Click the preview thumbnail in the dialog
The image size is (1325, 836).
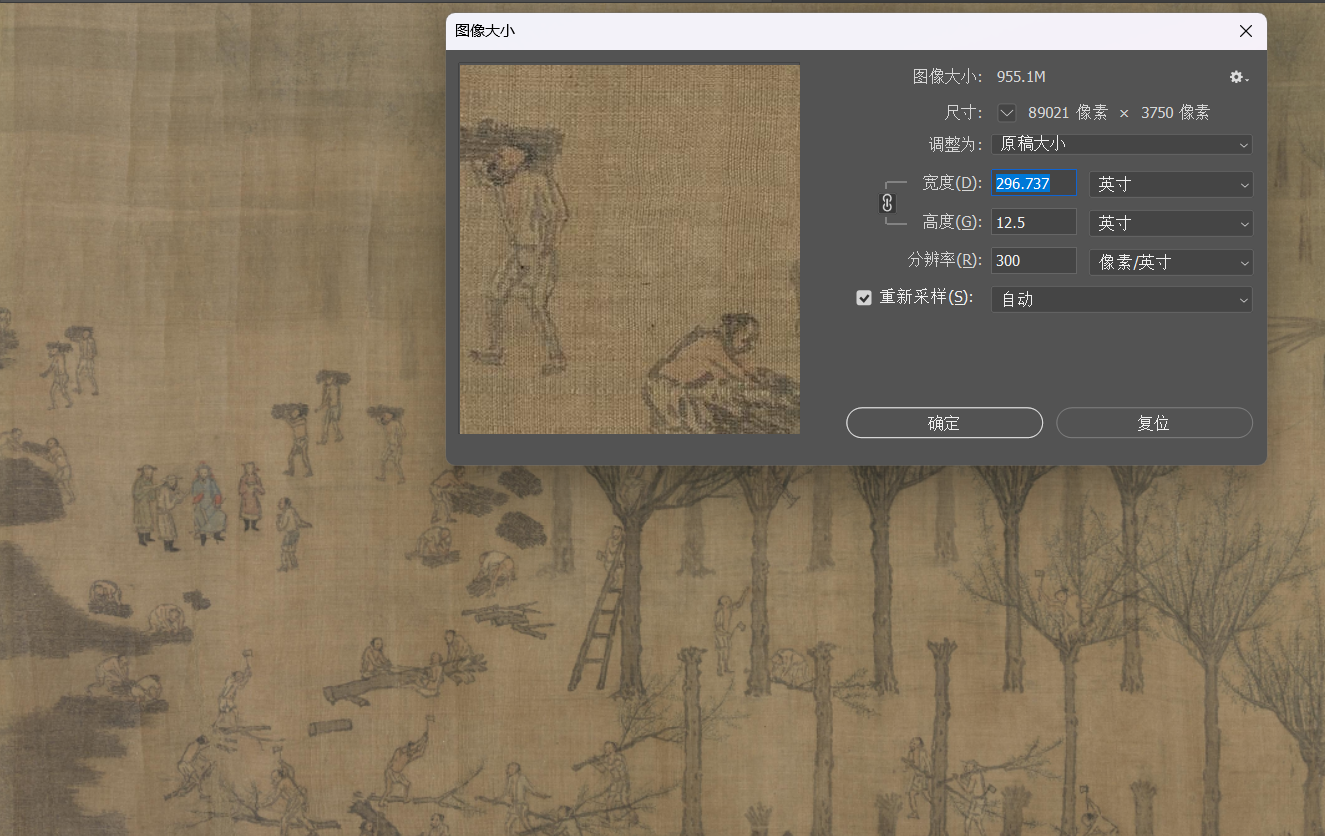[629, 249]
